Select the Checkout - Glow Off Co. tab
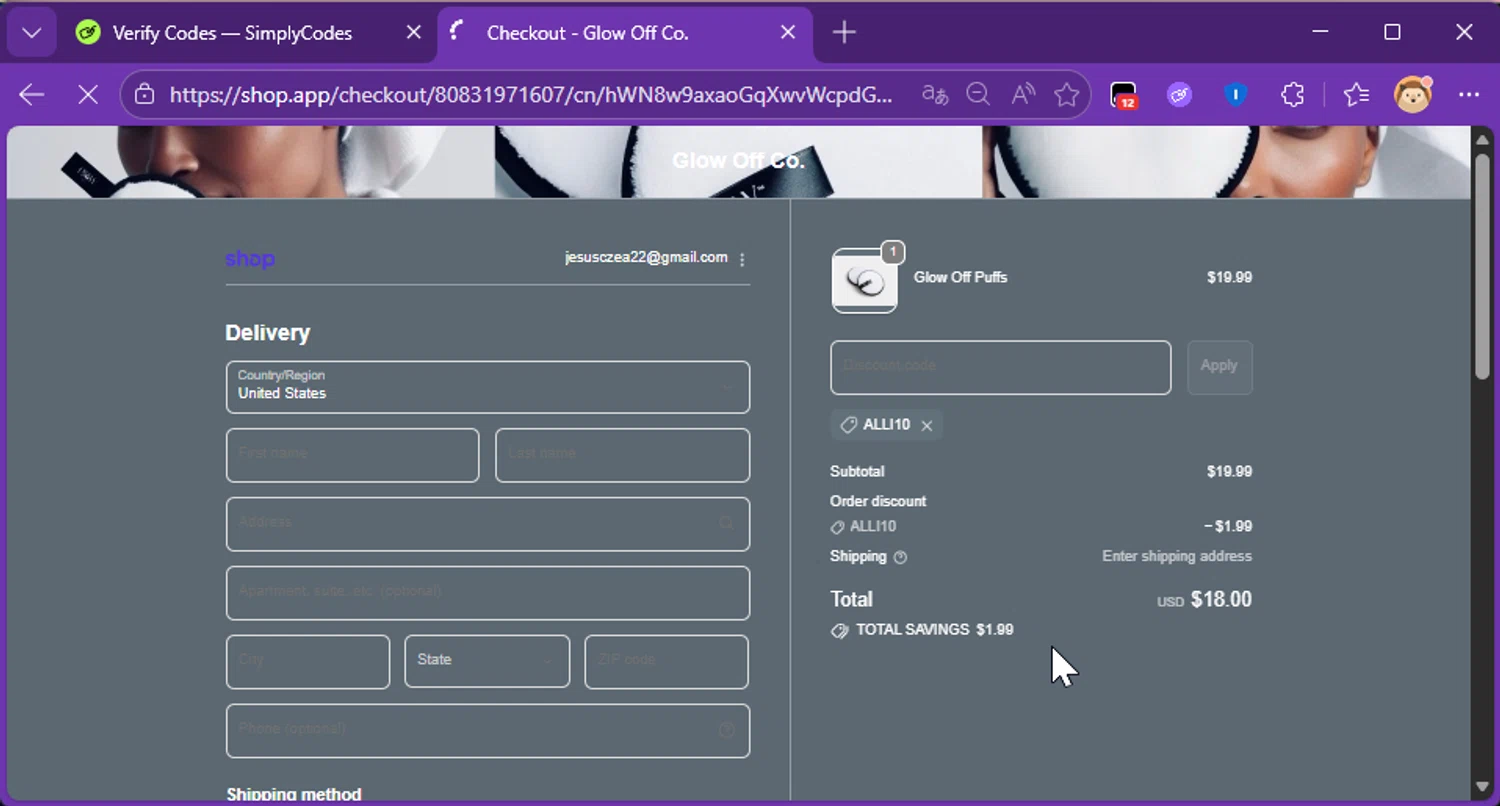 [x=587, y=33]
